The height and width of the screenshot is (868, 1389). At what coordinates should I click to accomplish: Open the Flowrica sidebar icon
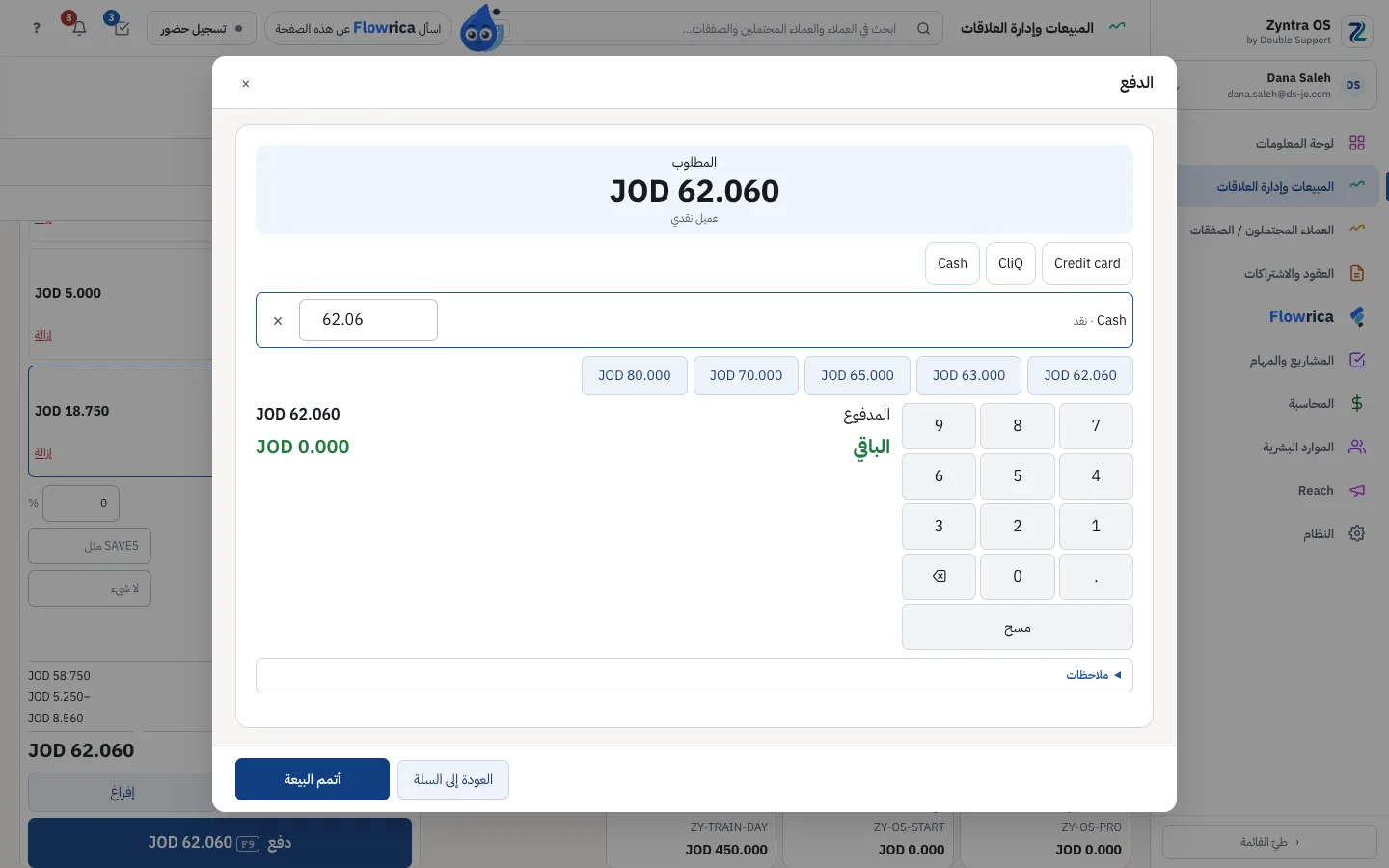[1357, 316]
